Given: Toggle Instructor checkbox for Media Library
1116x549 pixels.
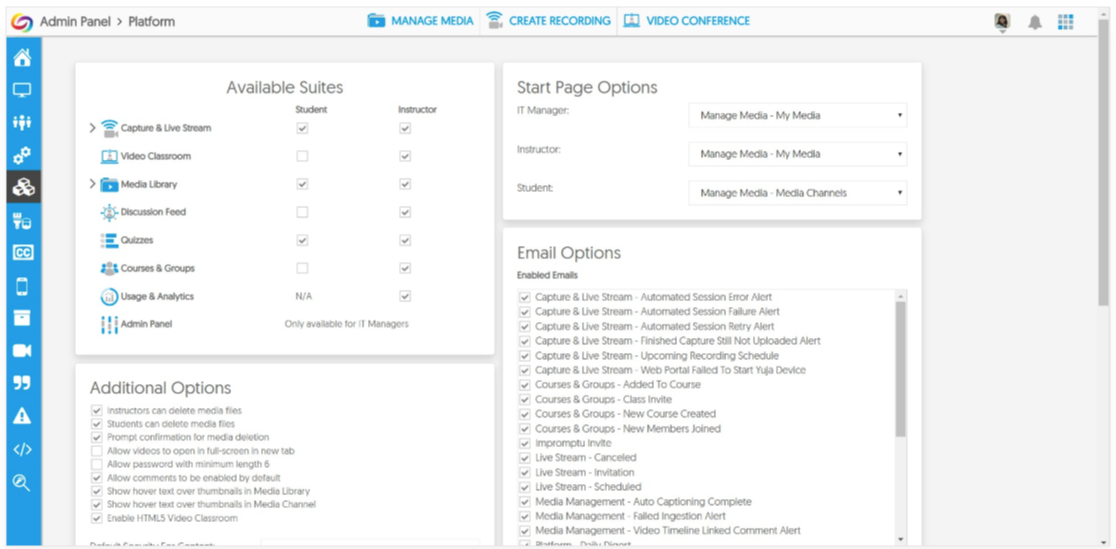Looking at the screenshot, I should coord(405,184).
